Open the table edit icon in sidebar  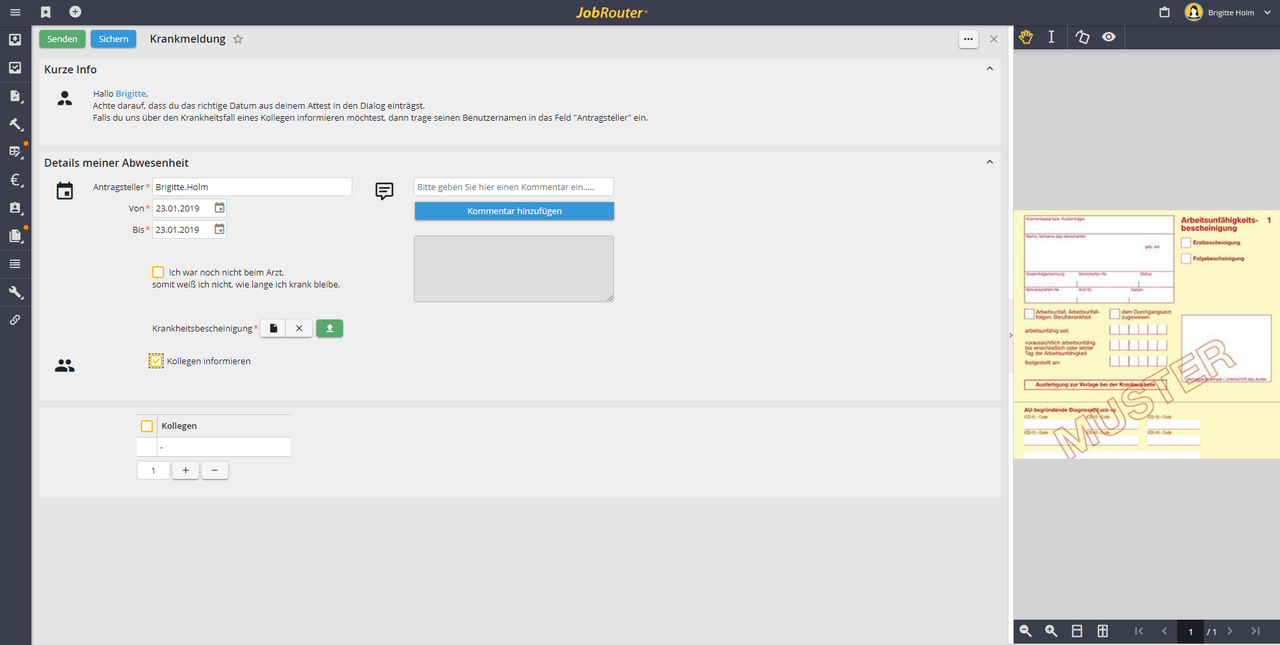click(15, 152)
